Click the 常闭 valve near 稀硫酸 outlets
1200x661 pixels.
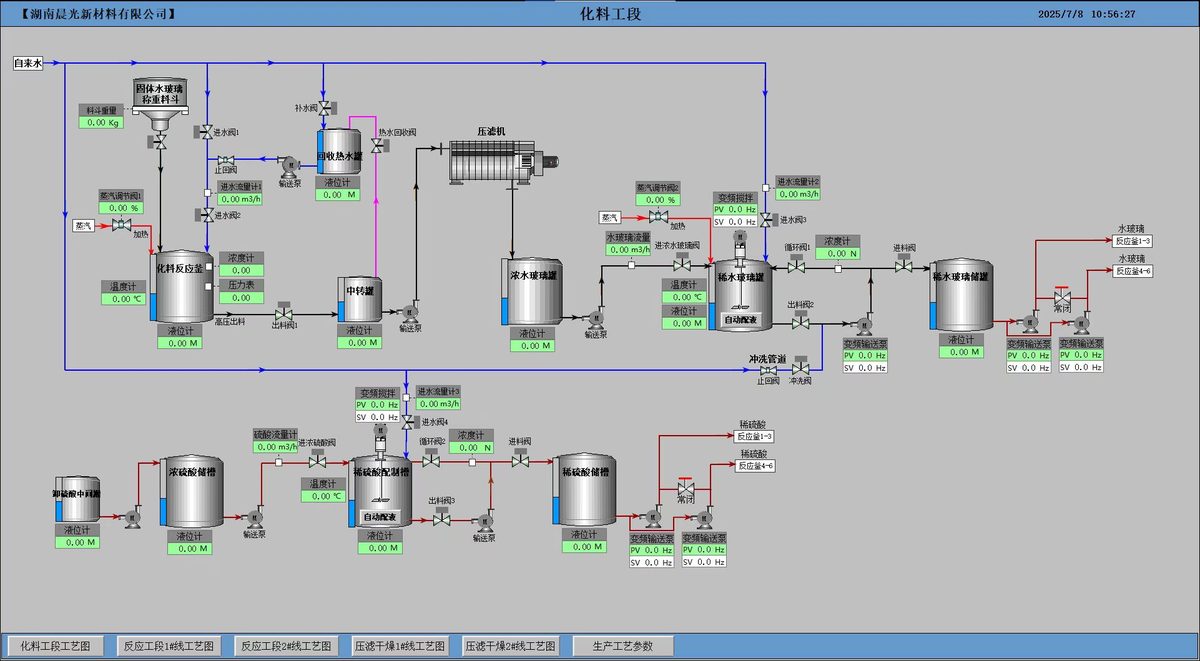pos(685,484)
